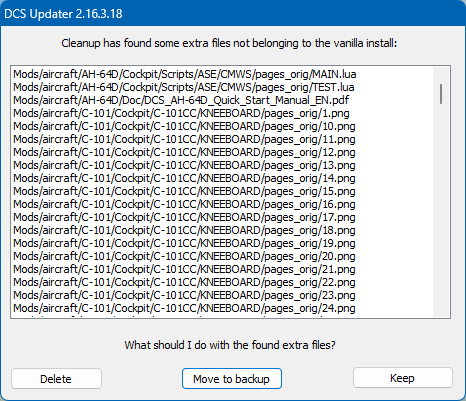Click the Delete button
The image size is (466, 401).
coord(56,378)
